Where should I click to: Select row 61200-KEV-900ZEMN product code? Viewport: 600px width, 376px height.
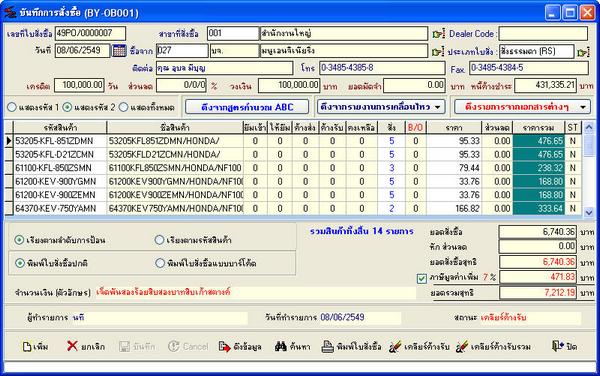coord(60,195)
